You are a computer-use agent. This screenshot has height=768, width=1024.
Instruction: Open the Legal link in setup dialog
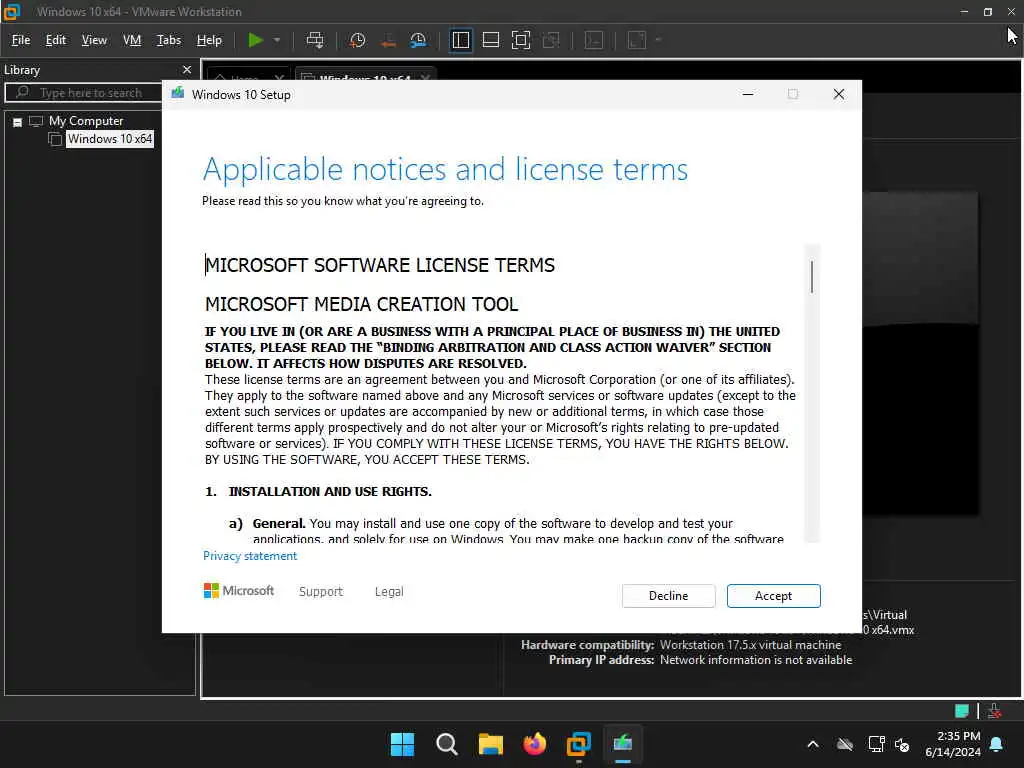tap(389, 592)
